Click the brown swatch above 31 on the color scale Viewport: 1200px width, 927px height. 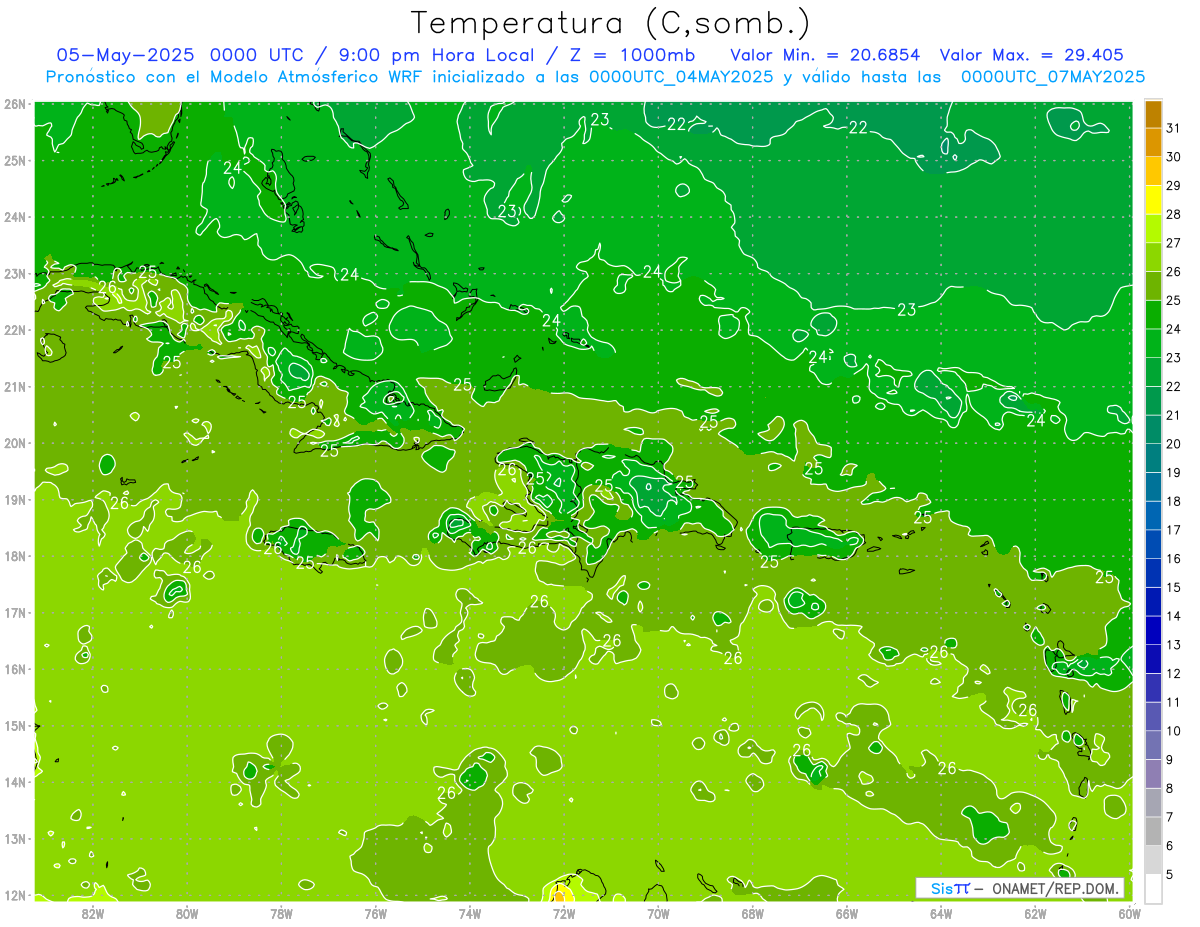[1153, 114]
